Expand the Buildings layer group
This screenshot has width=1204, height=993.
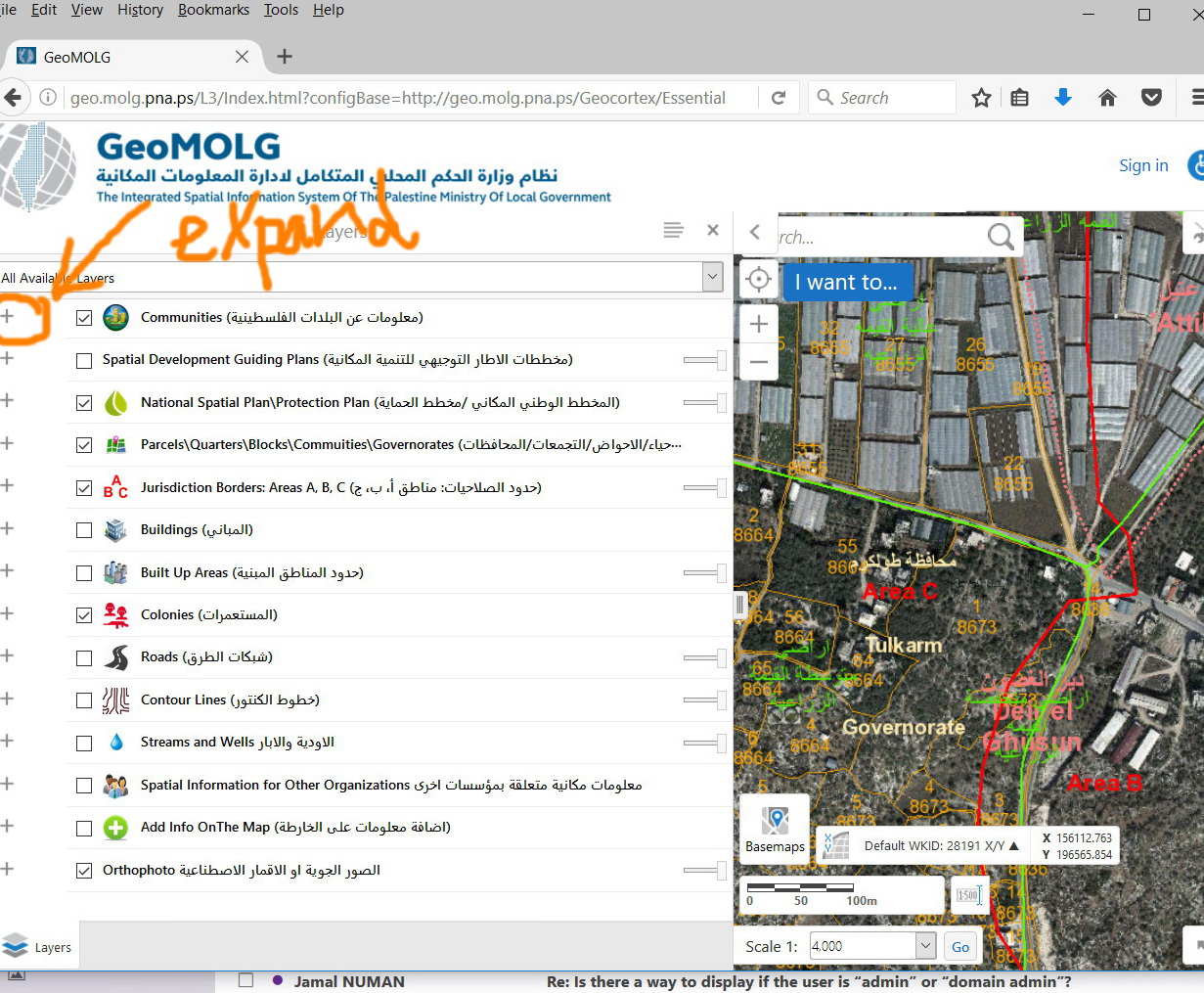coord(7,528)
